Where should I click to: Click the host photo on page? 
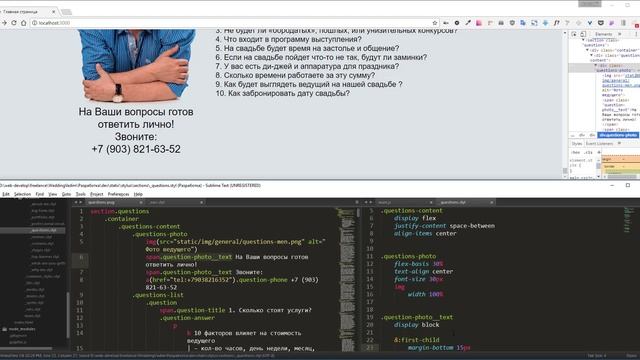pyautogui.click(x=137, y=65)
